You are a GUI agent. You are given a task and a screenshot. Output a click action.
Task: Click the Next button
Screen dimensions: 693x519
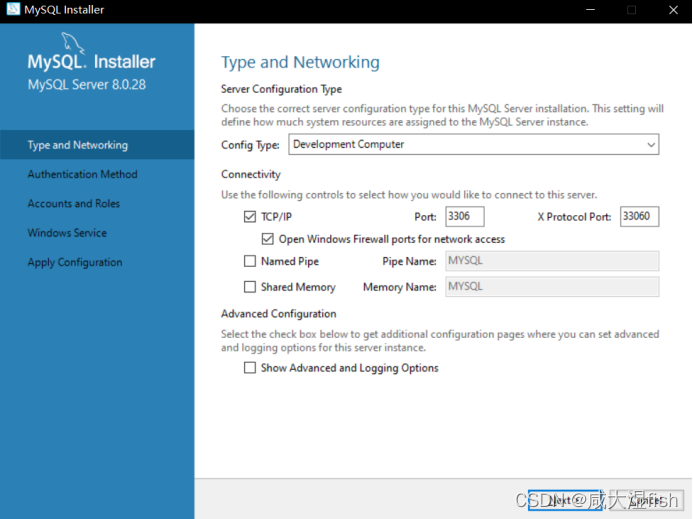[x=564, y=500]
